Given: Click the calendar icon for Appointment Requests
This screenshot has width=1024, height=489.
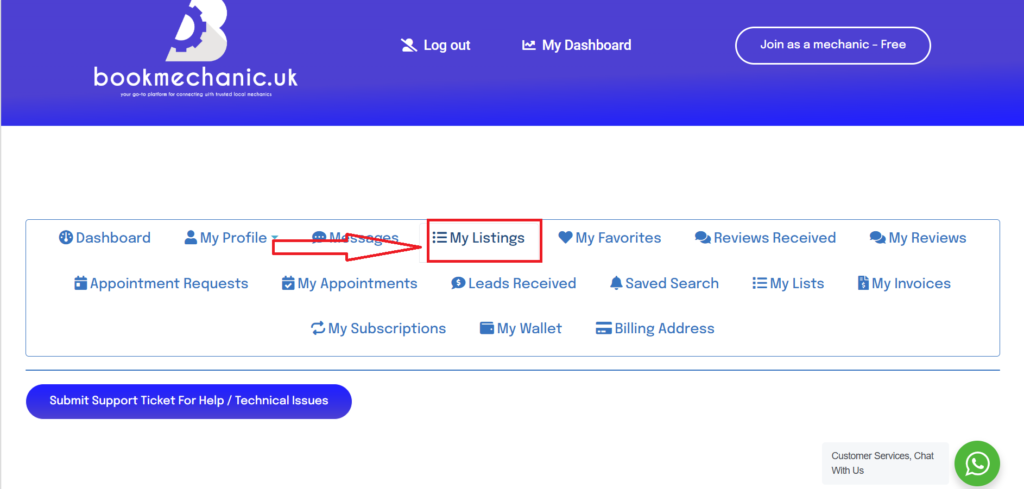Looking at the screenshot, I should (81, 283).
